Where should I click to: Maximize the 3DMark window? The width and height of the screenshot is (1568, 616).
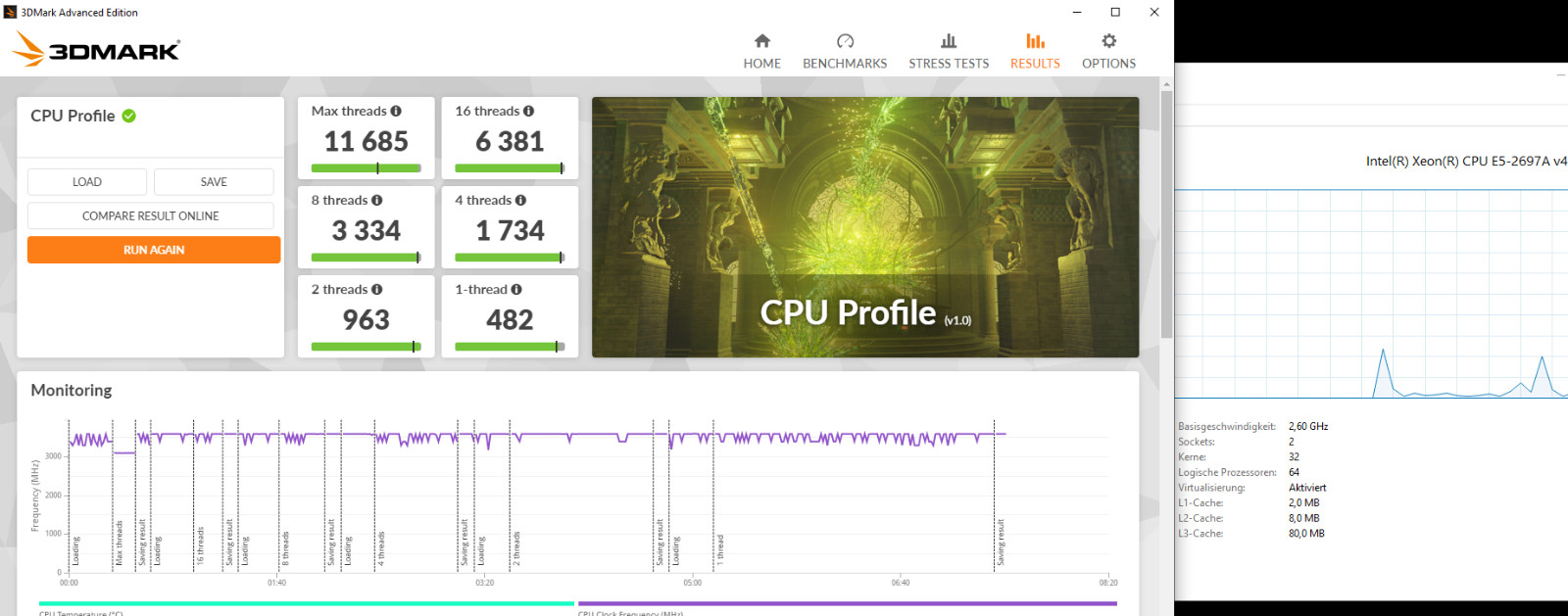1115,12
